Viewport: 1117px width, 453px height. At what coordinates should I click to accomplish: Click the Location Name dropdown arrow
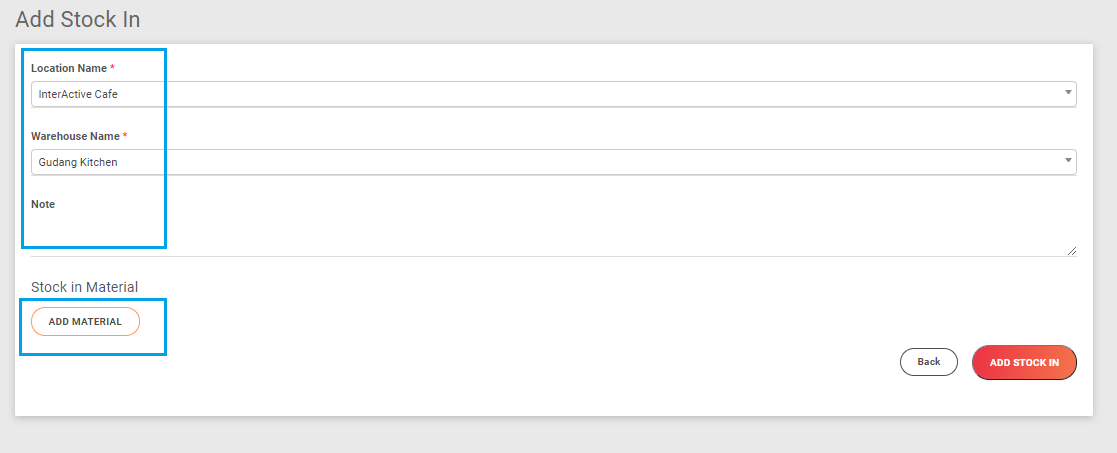pyautogui.click(x=1069, y=94)
